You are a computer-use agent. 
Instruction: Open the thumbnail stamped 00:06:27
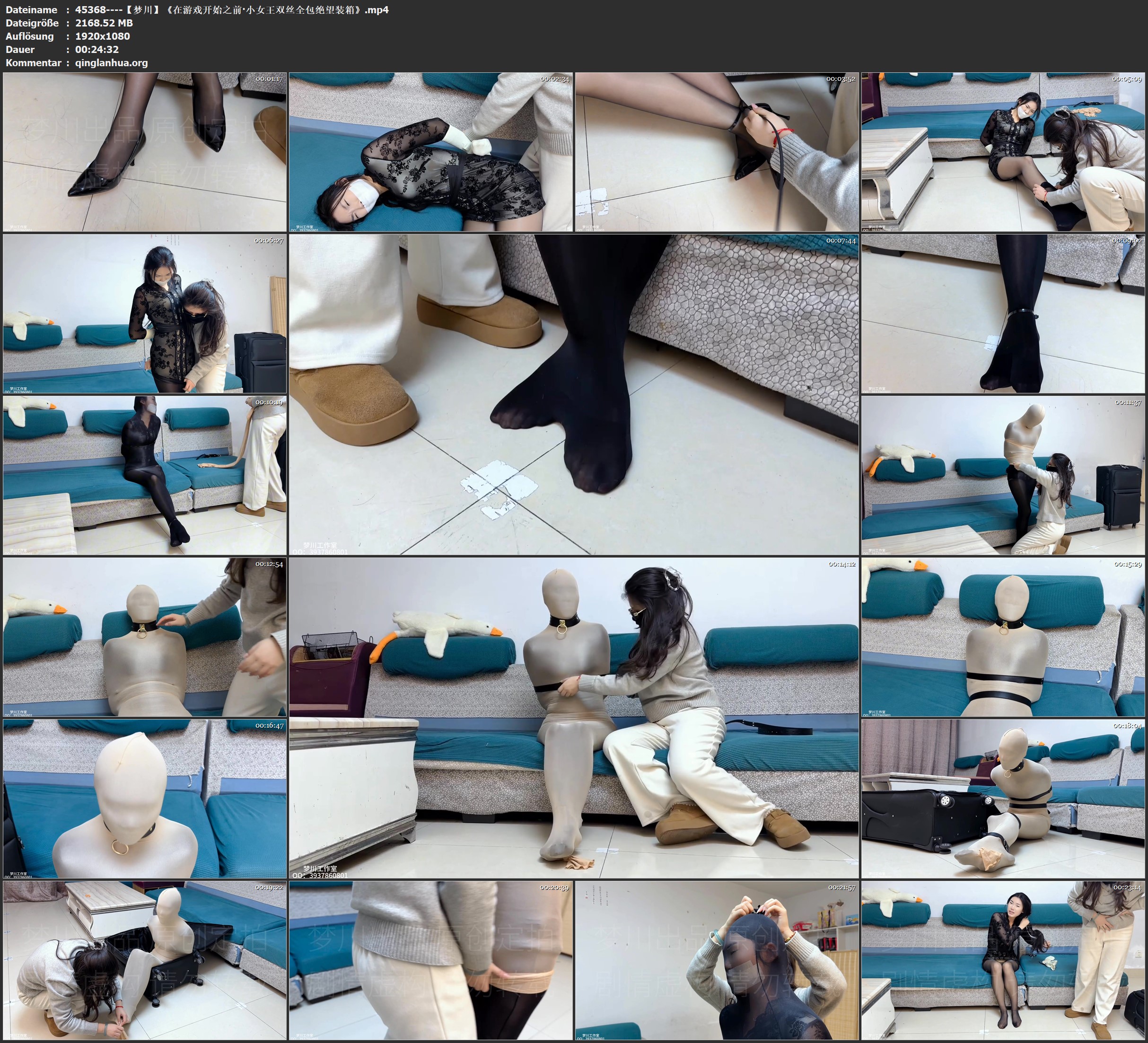145,313
